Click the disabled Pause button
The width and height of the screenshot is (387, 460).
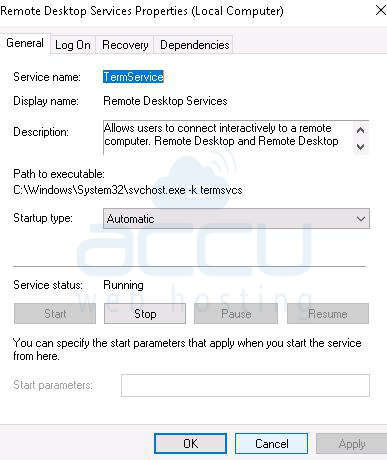click(x=236, y=314)
